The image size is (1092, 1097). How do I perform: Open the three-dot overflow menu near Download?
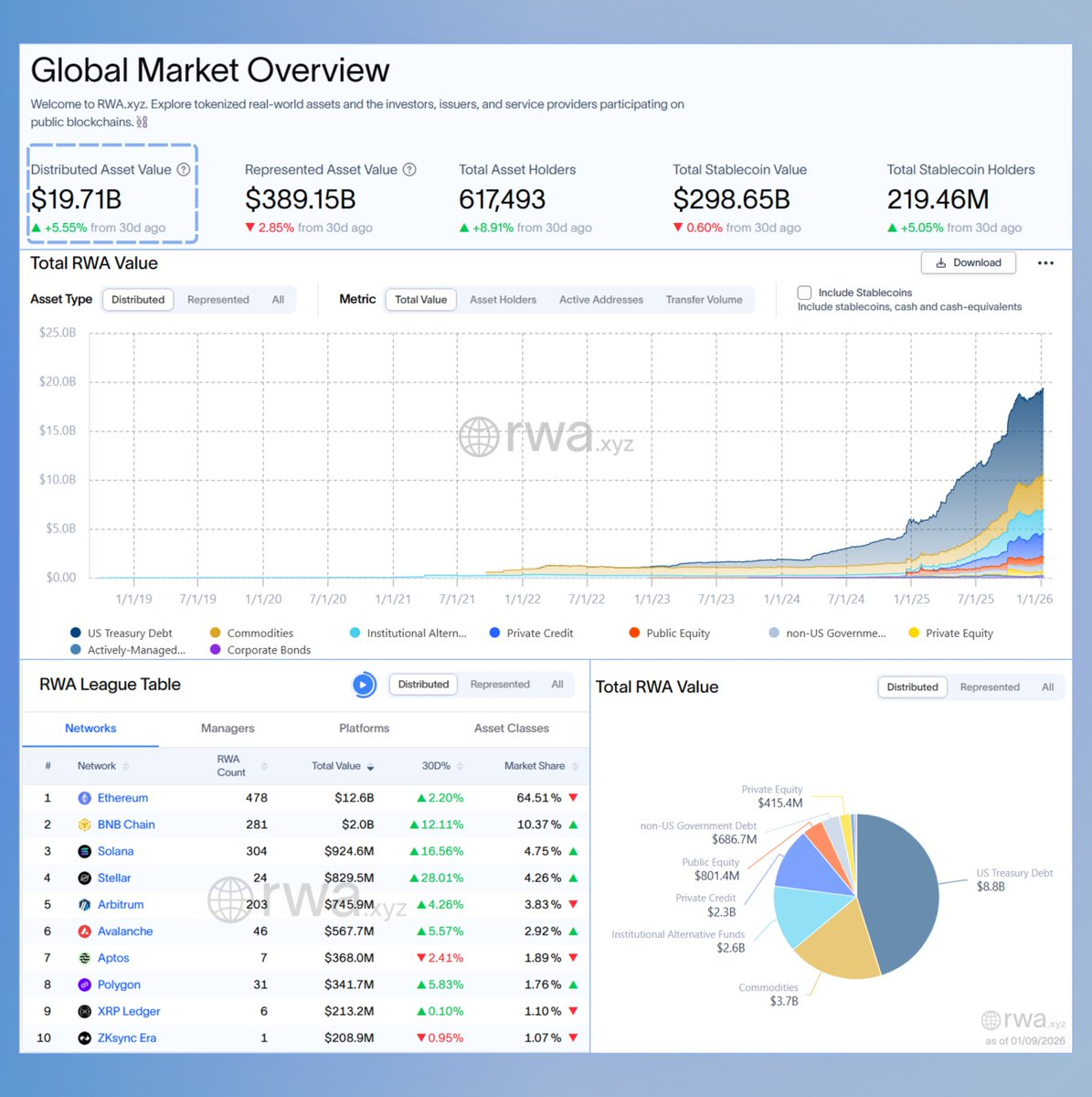(x=1044, y=262)
